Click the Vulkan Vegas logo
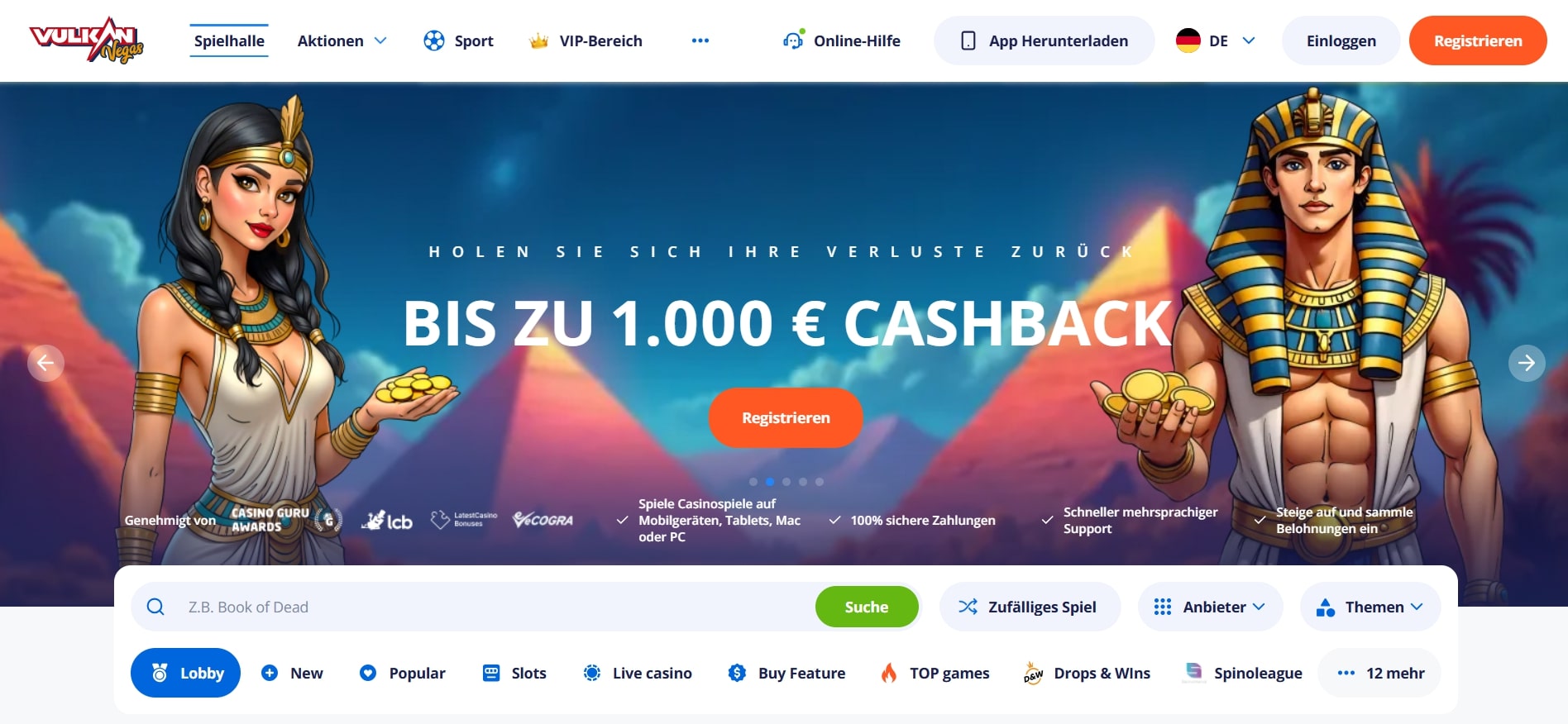1568x724 pixels. [x=87, y=40]
